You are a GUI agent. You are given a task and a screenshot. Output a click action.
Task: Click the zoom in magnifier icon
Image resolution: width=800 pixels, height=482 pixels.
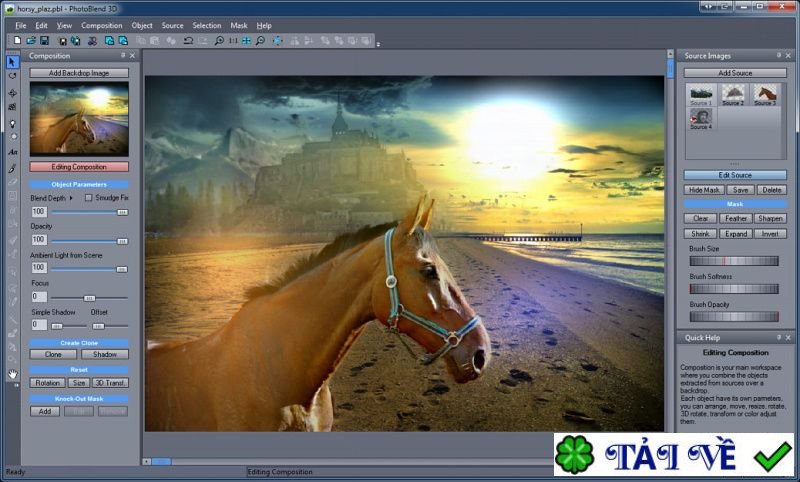[219, 40]
